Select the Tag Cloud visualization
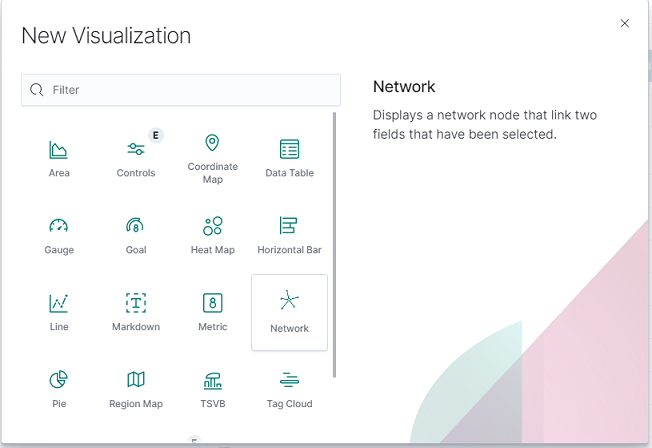 click(289, 389)
